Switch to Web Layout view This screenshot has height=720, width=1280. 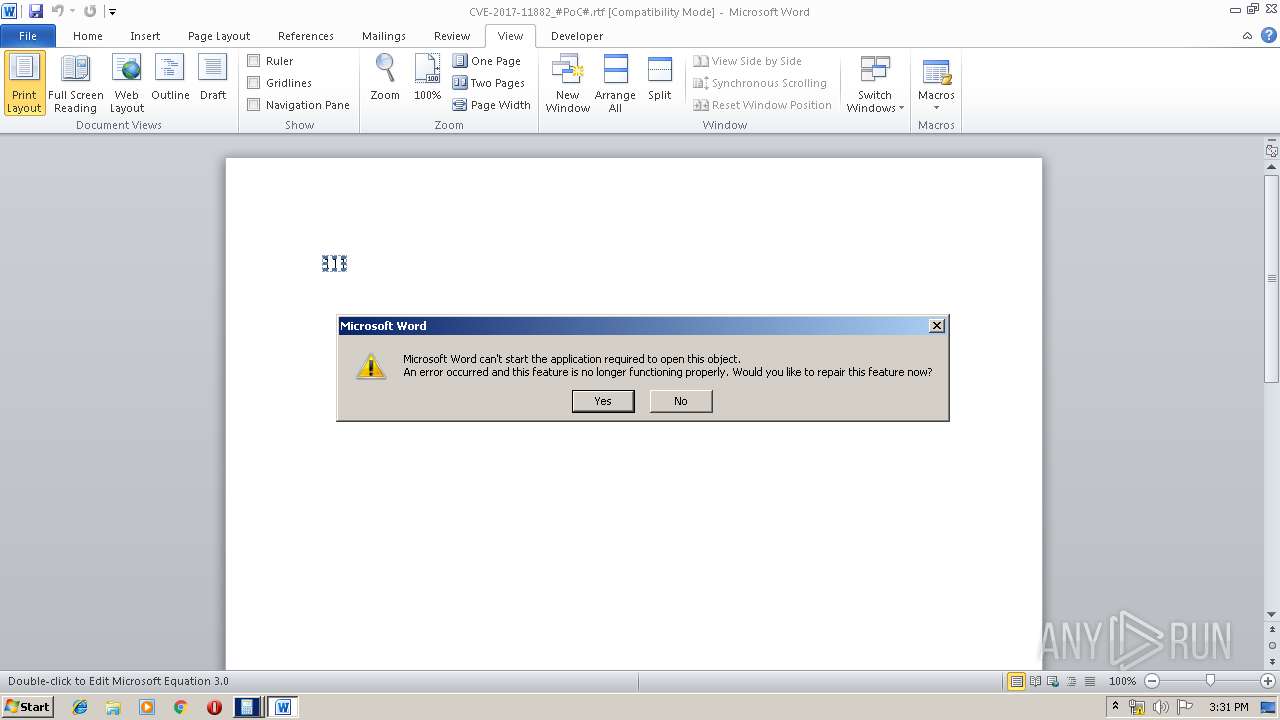(127, 84)
